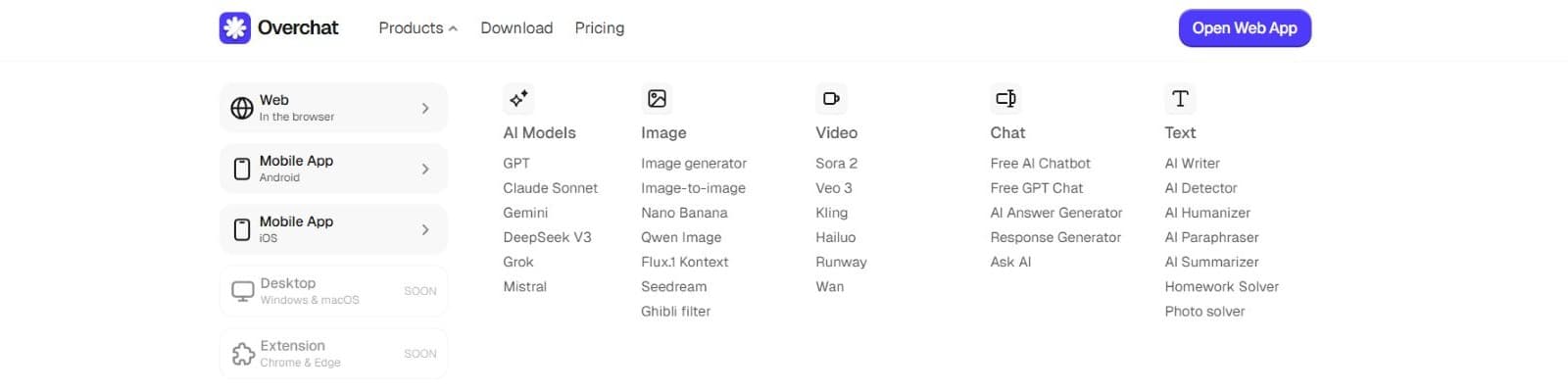Select the Desktop Windows & macOS card
This screenshot has width=1568, height=392.
[x=333, y=291]
